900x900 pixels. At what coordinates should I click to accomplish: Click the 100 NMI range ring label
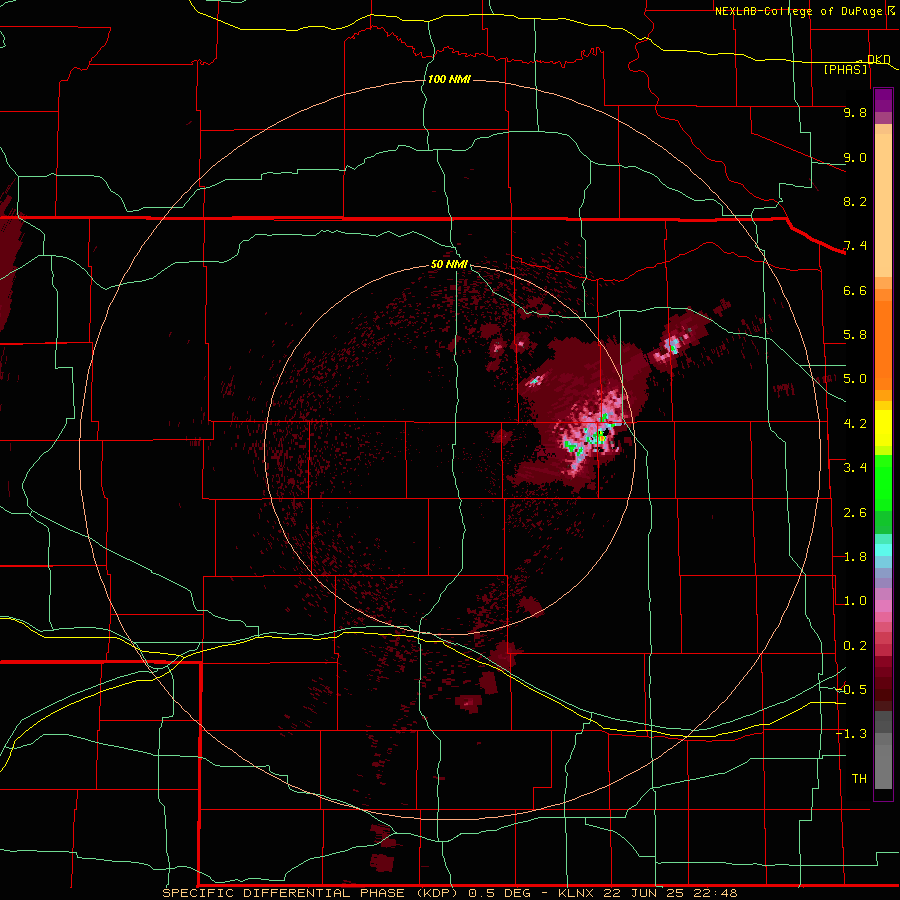[x=449, y=79]
